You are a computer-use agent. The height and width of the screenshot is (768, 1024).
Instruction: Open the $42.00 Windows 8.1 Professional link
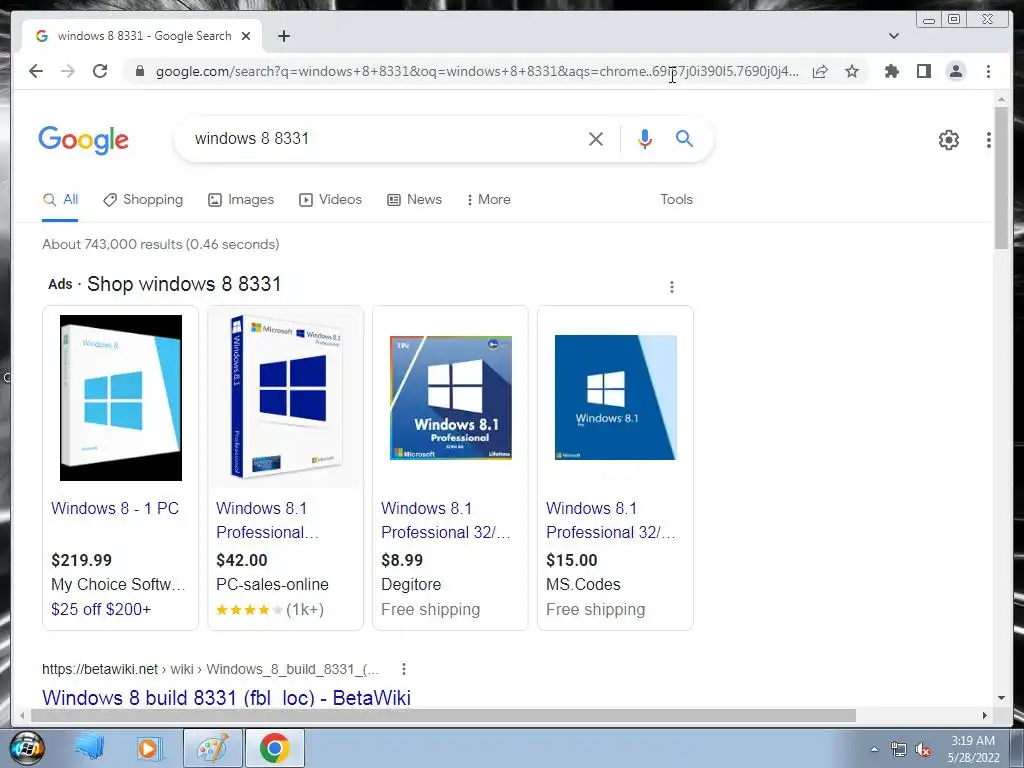(267, 520)
